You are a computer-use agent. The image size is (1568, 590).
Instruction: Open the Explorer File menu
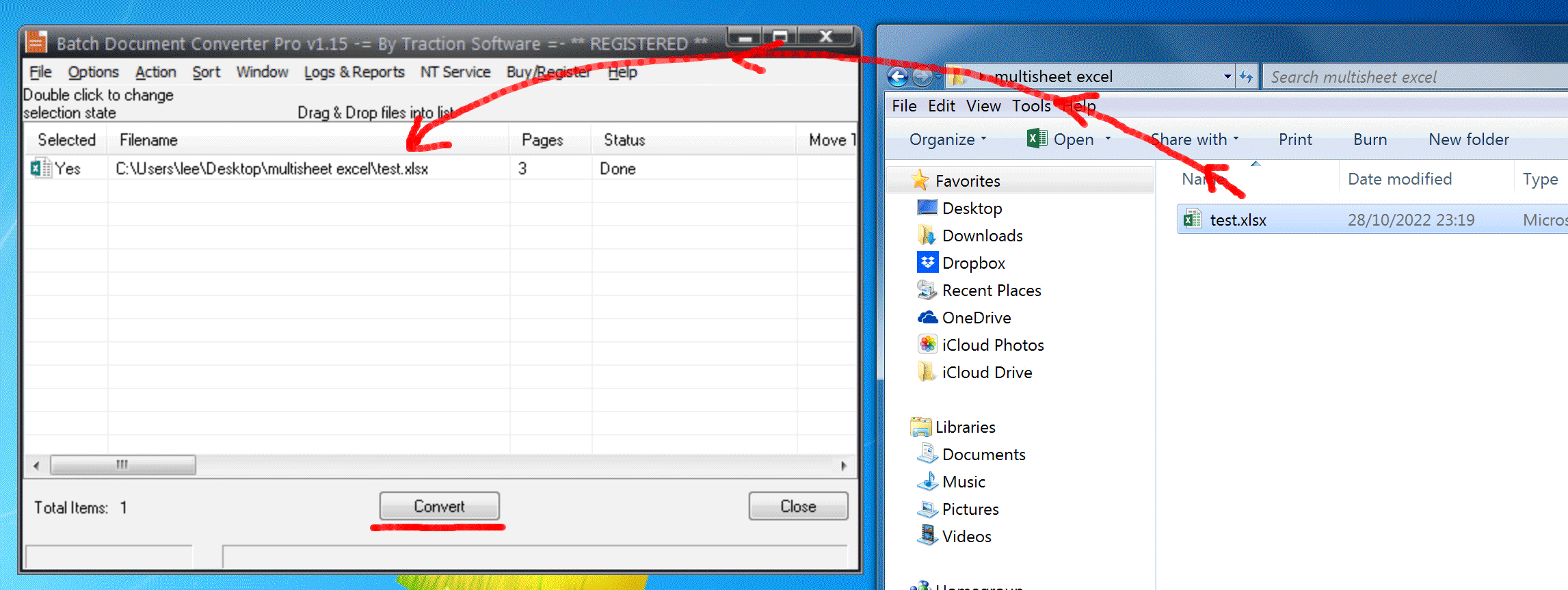click(904, 106)
